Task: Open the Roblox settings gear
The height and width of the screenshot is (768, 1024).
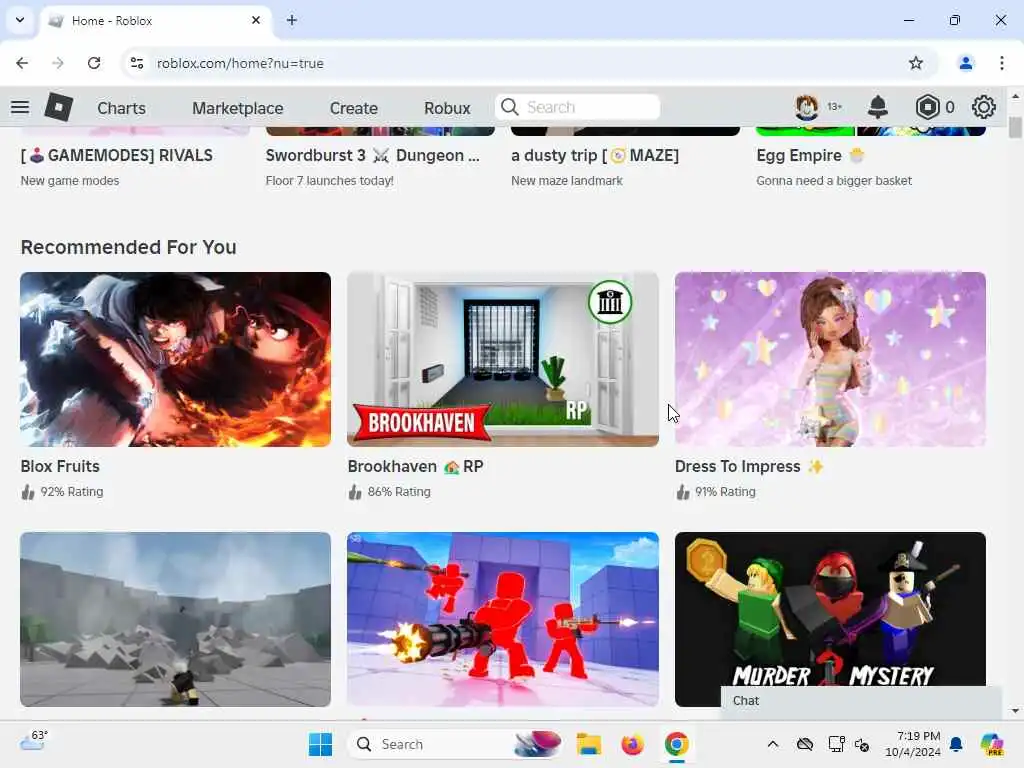Action: pos(984,106)
